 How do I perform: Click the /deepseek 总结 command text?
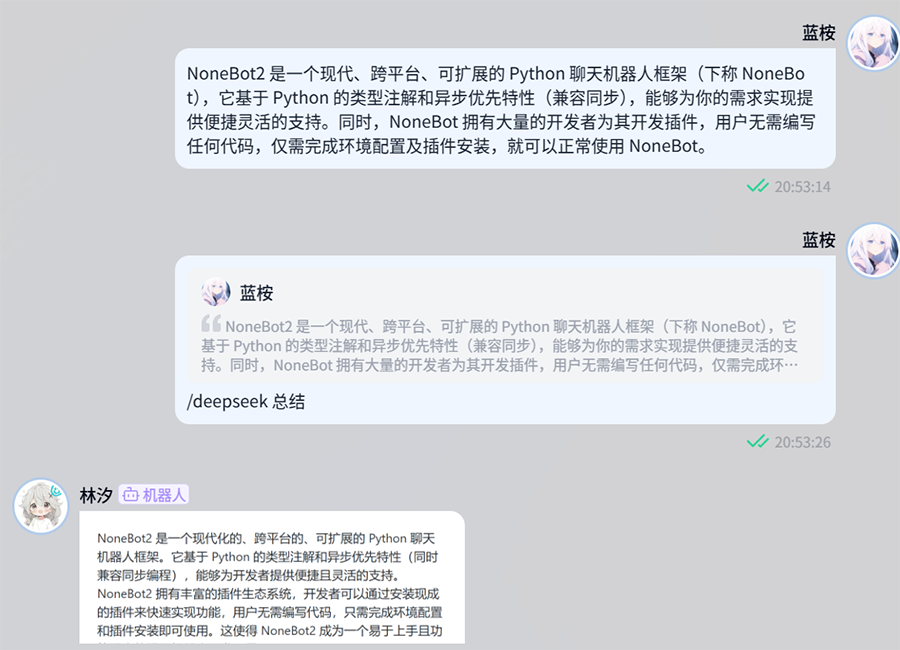point(246,402)
